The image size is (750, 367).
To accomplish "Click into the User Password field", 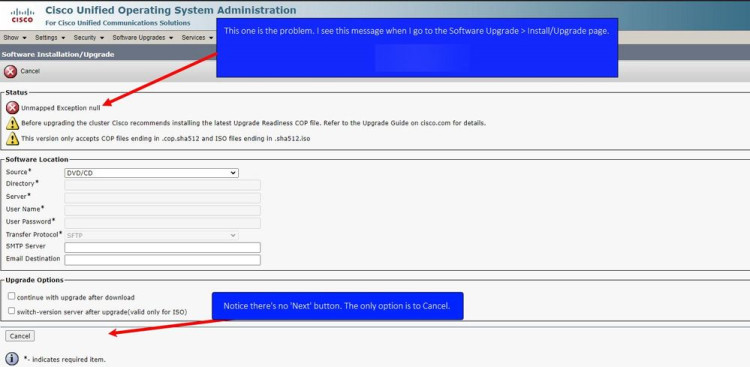I will [x=163, y=222].
